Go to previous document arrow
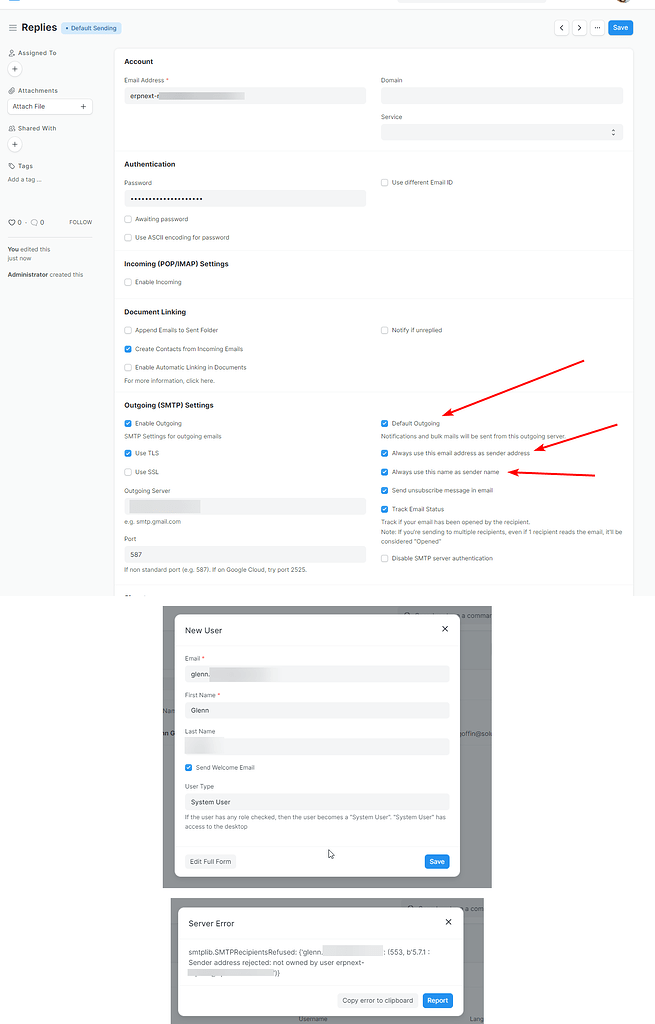The width and height of the screenshot is (655, 1024). click(x=562, y=28)
